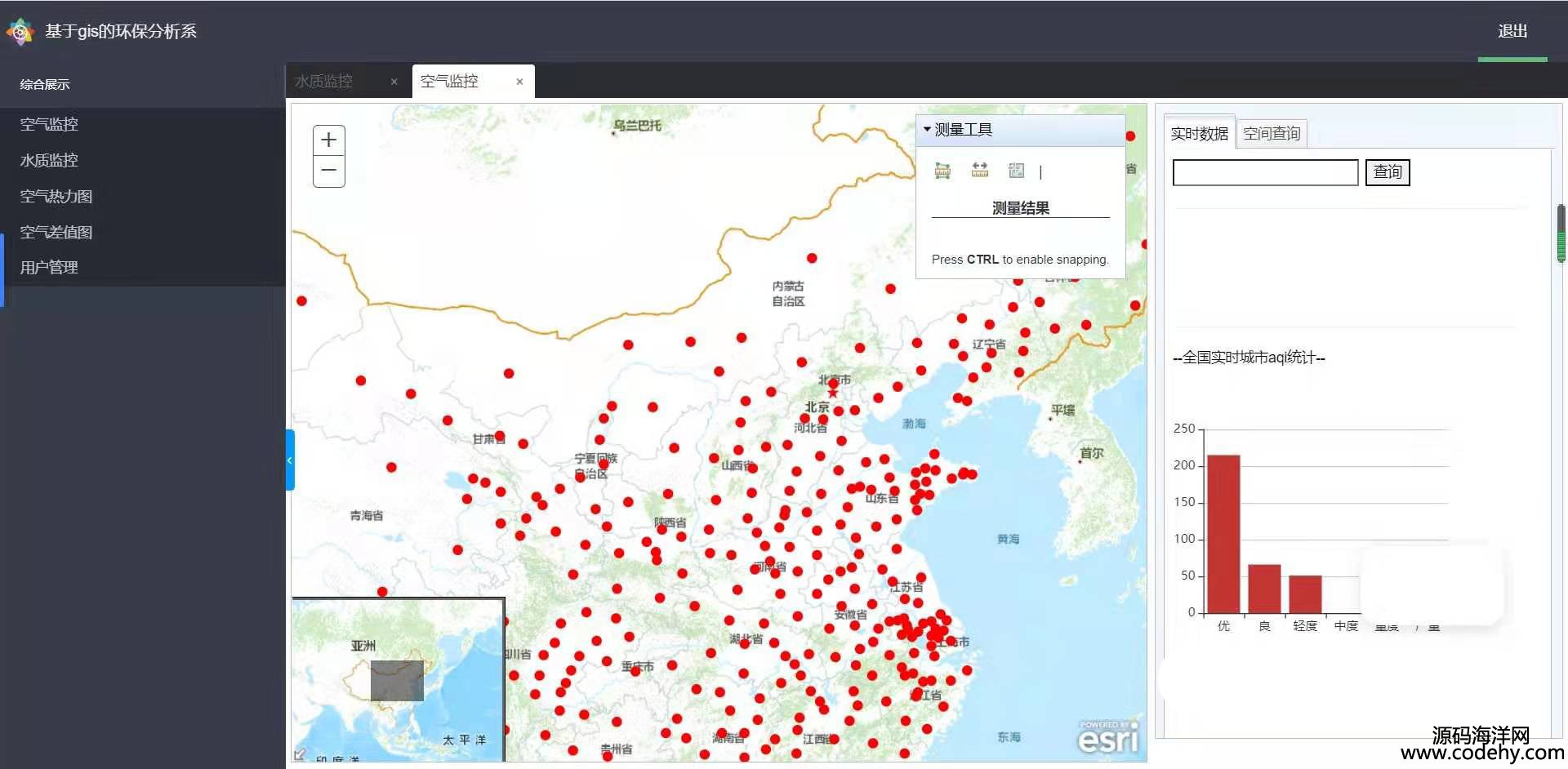This screenshot has height=769, width=1568.
Task: Click the 辽宁省 map label
Action: pyautogui.click(x=989, y=344)
